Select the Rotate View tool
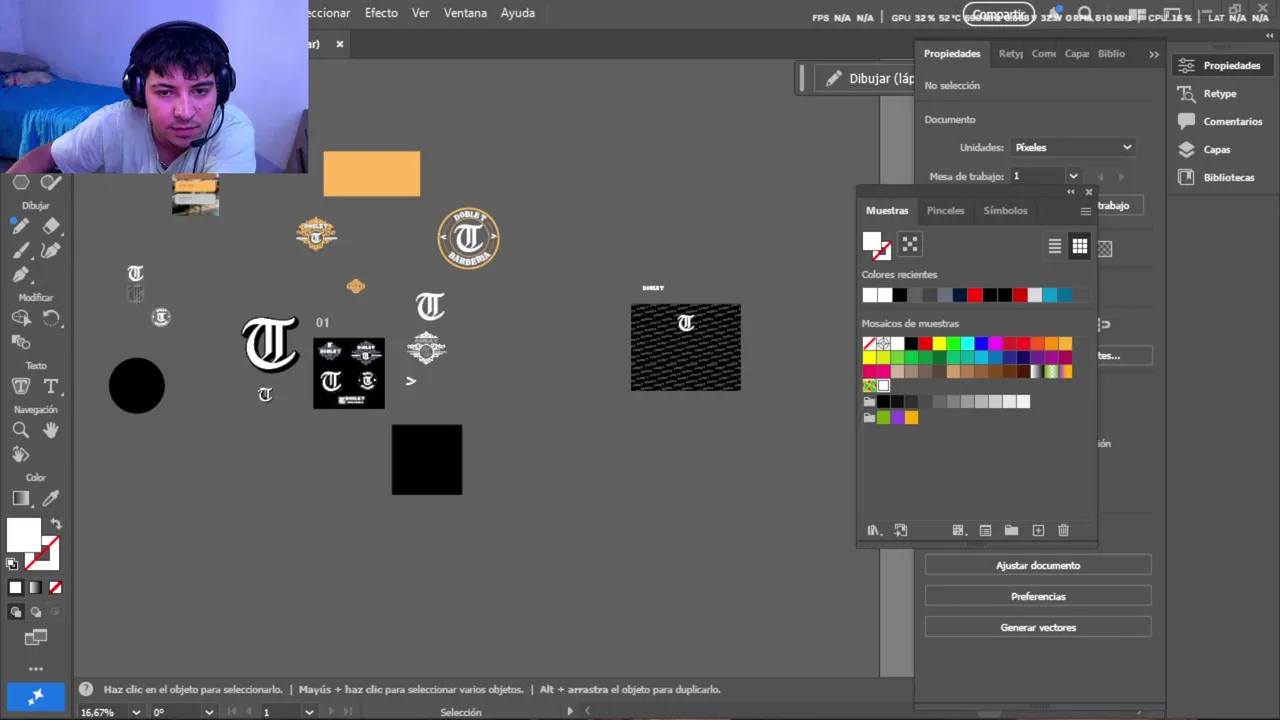1280x720 pixels. pos(20,454)
